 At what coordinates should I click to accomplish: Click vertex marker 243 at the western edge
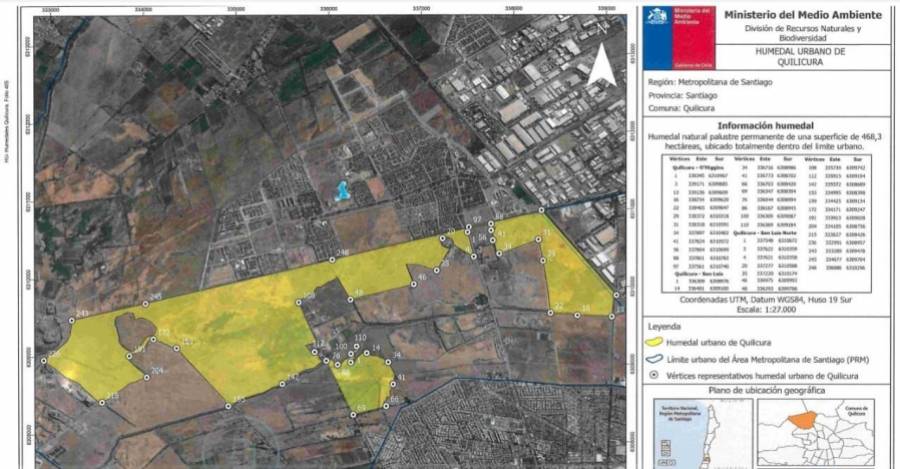[72, 319]
